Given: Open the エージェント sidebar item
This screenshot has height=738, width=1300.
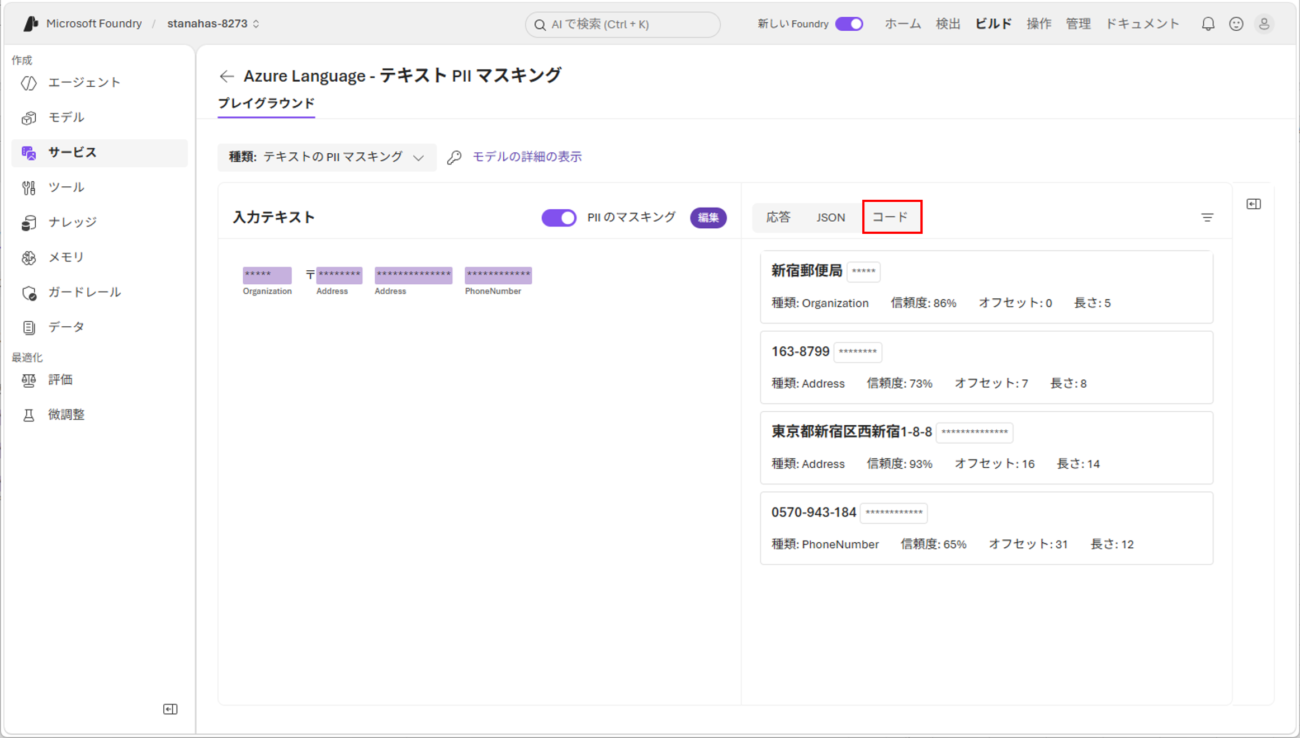Looking at the screenshot, I should click(99, 83).
